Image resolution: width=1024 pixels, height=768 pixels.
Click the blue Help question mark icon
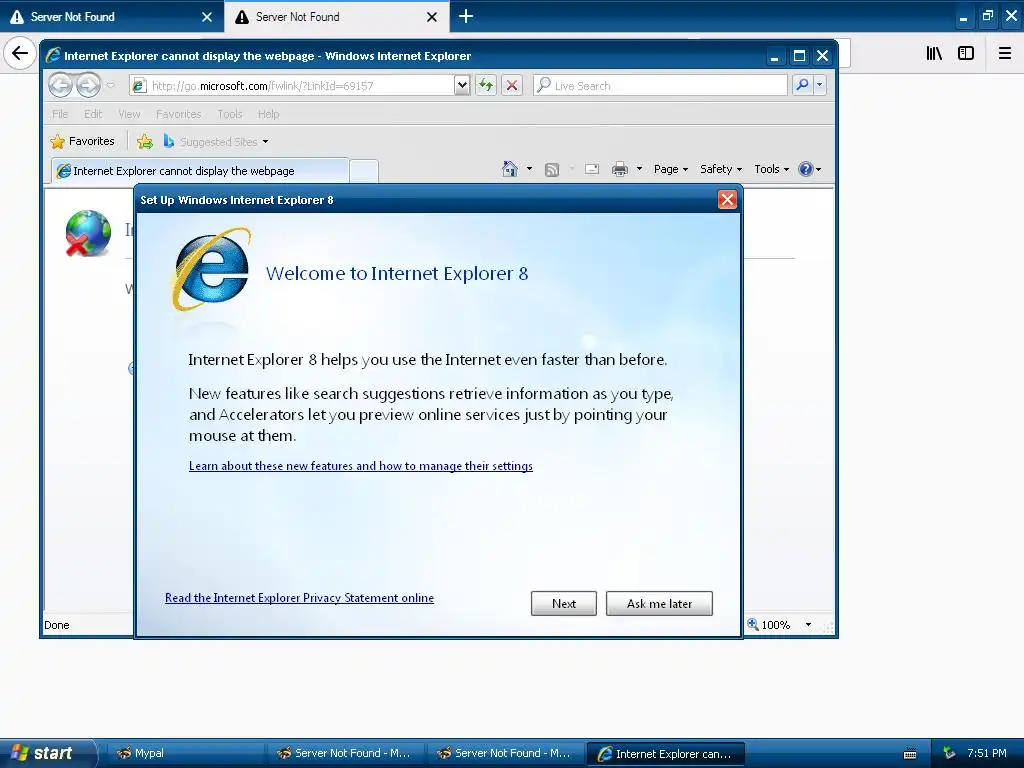pos(806,169)
